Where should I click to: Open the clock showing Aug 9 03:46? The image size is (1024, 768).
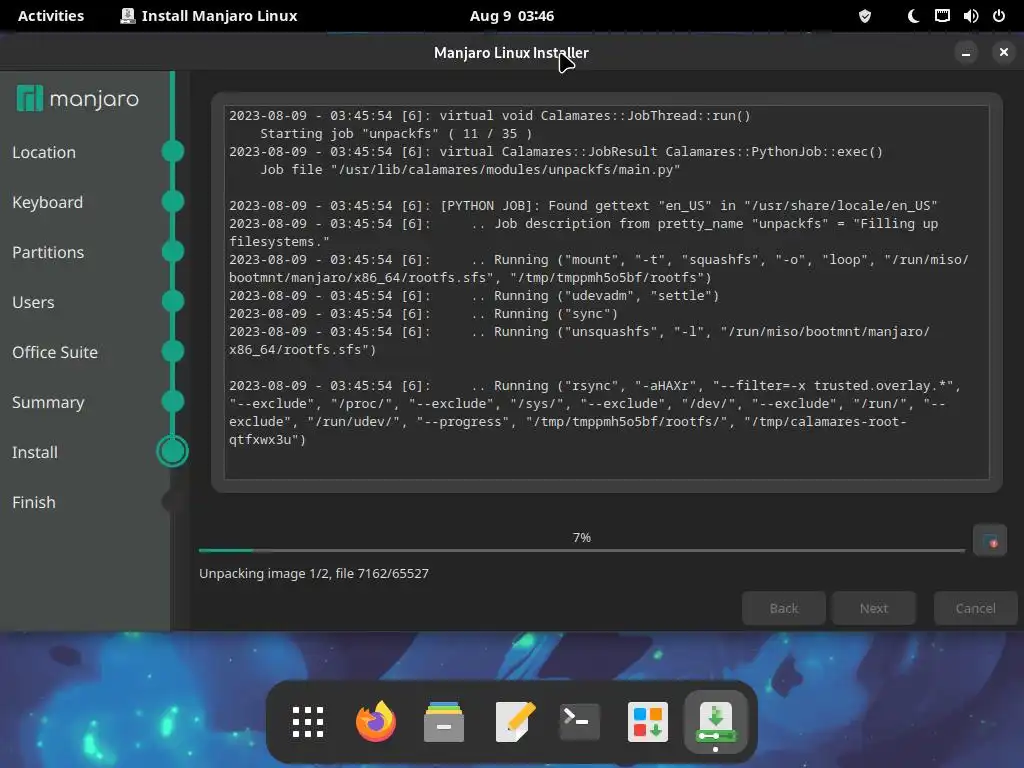[x=512, y=16]
